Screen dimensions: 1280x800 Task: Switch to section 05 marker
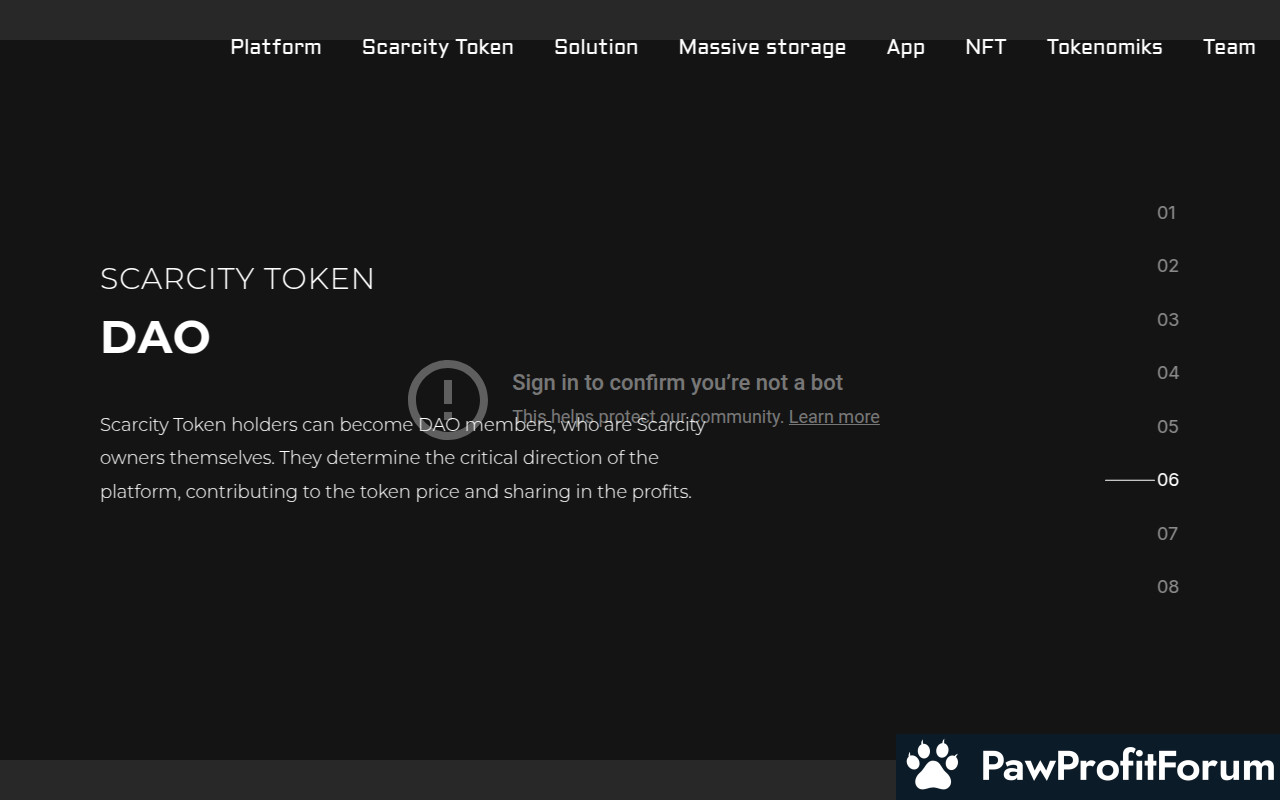[x=1167, y=427]
